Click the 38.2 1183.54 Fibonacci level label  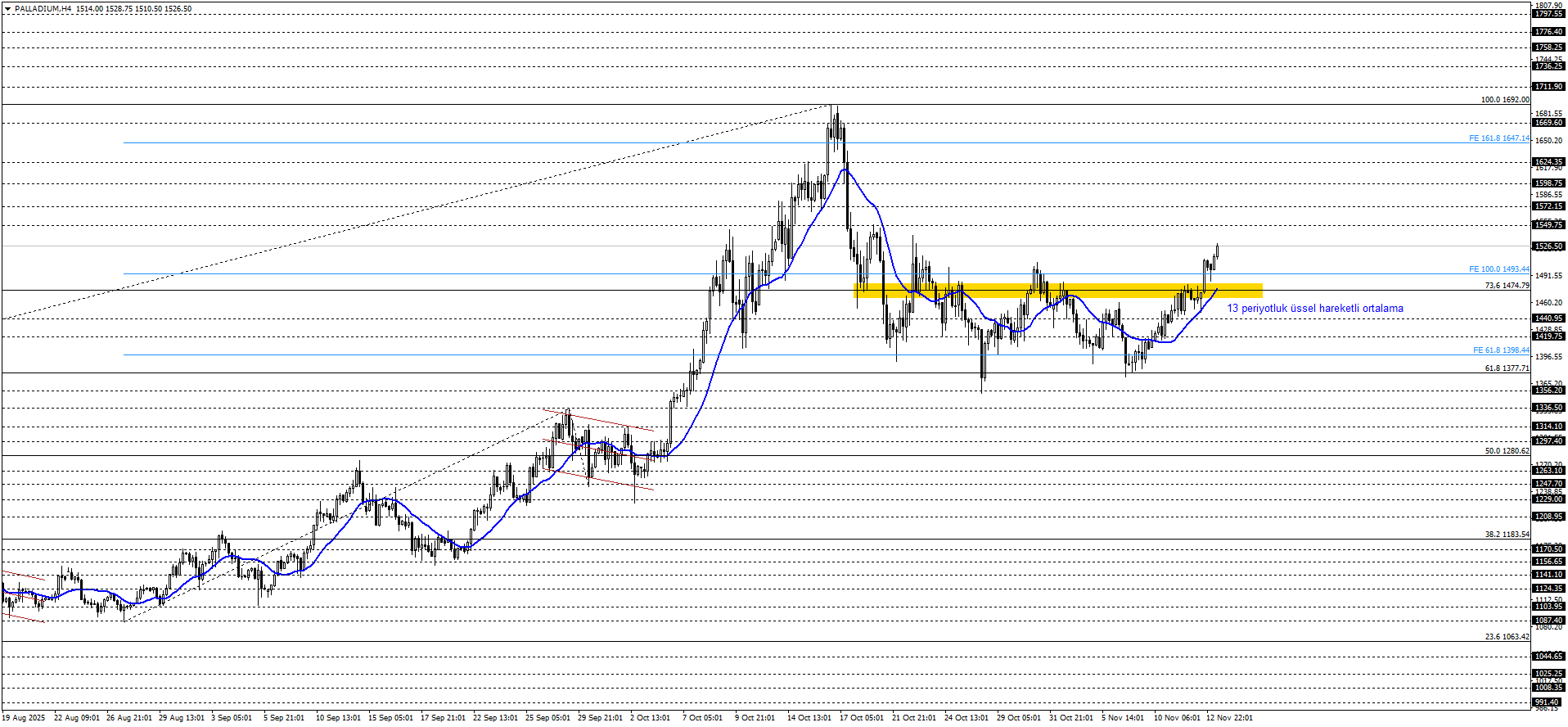pos(1507,535)
